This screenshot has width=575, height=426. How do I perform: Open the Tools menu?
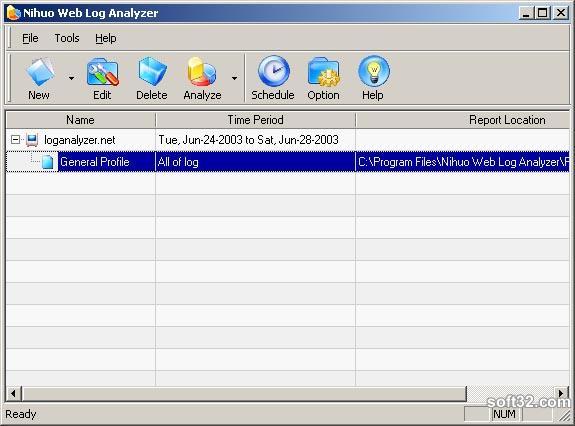[x=67, y=38]
